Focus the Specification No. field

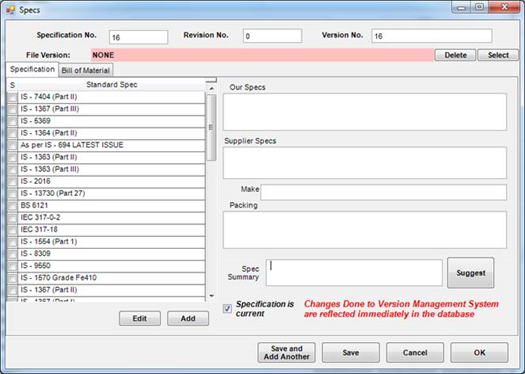pyautogui.click(x=138, y=37)
